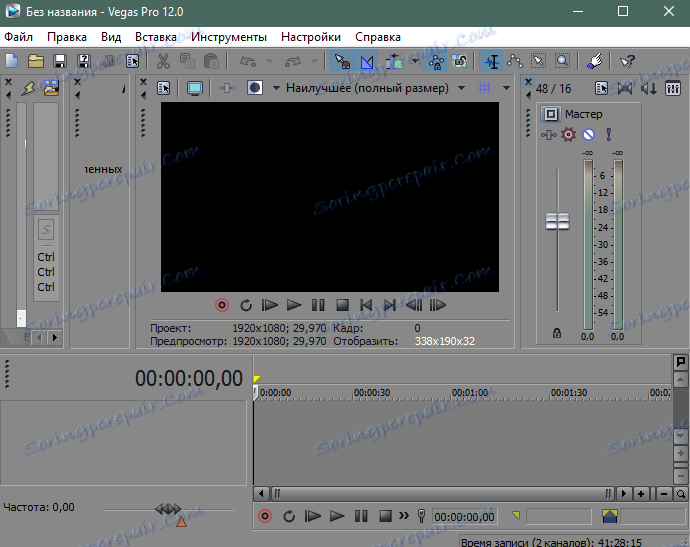Select the Envelope Edit tool

point(515,61)
